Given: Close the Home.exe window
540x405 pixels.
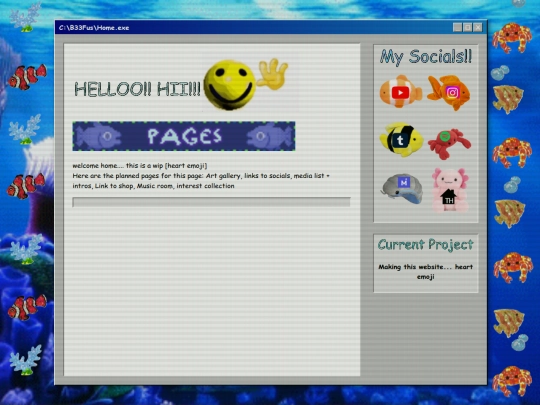Looking at the screenshot, I should pos(478,28).
